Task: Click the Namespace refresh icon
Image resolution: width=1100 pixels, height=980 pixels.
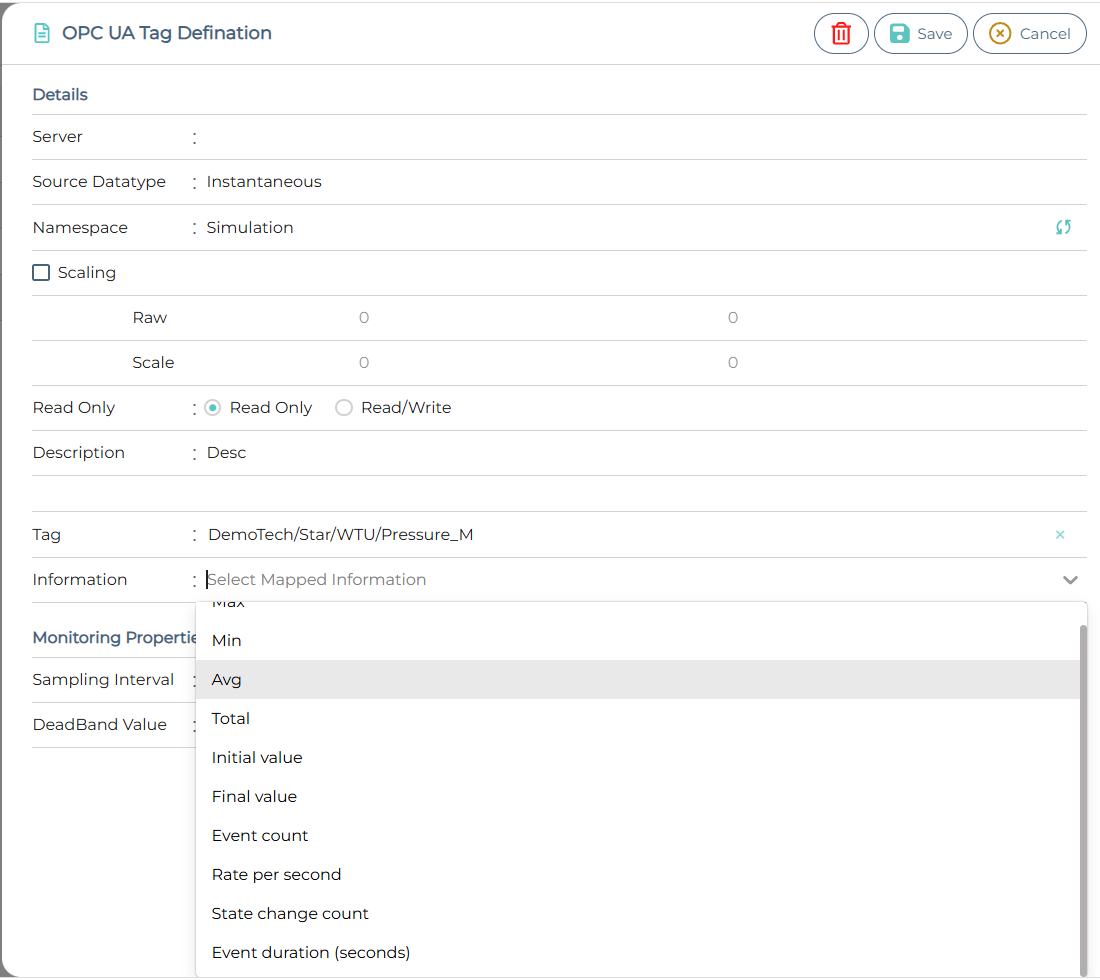Action: [1063, 227]
